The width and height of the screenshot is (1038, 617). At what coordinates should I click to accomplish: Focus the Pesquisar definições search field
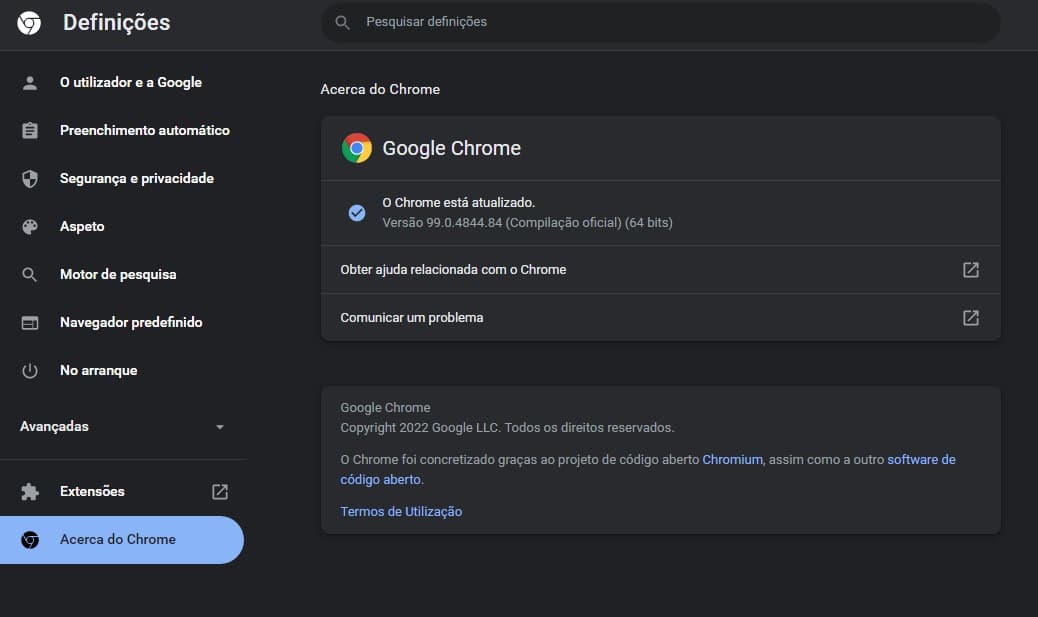(660, 22)
